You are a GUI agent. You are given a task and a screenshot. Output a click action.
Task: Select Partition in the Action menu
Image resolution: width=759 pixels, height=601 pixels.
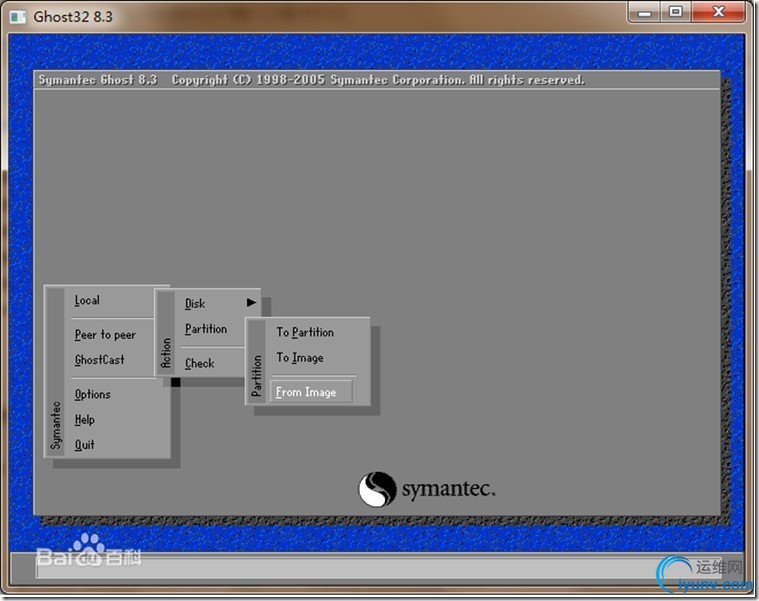[206, 329]
